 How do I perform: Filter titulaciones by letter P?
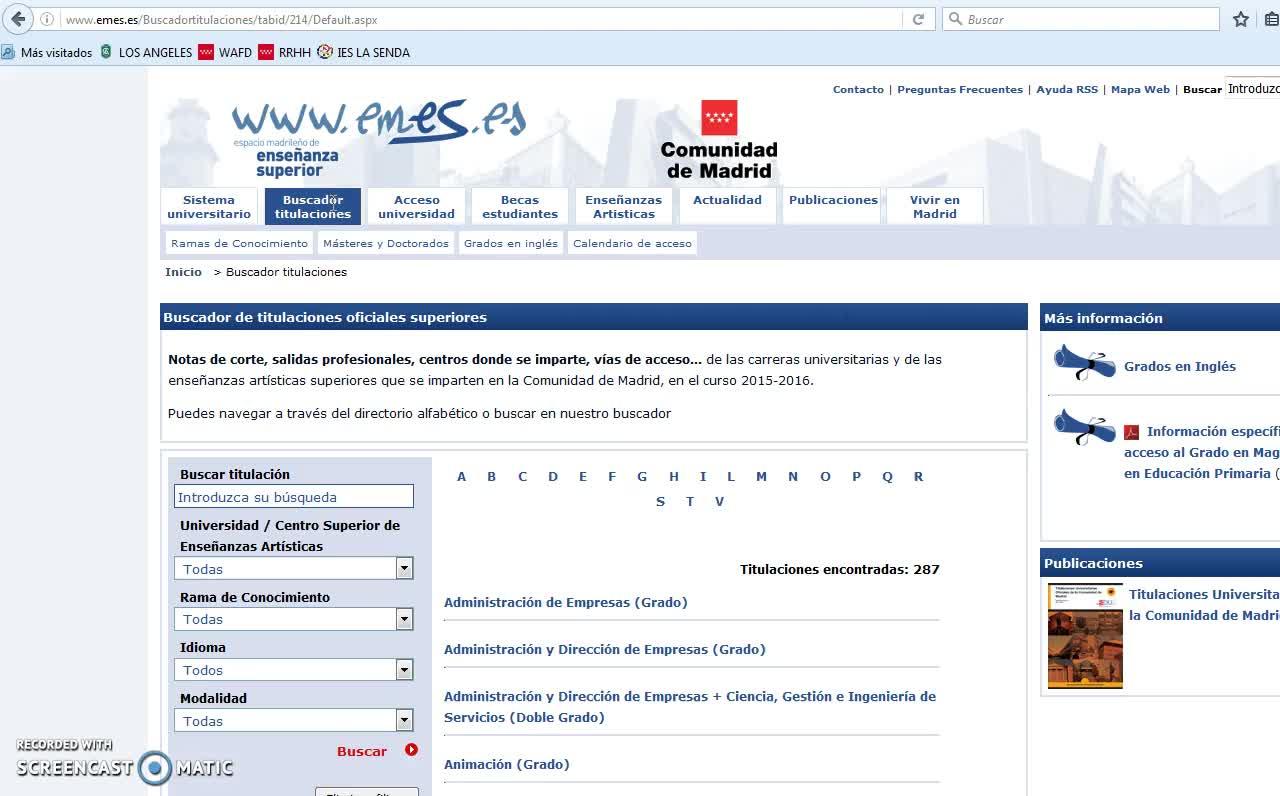click(x=856, y=476)
